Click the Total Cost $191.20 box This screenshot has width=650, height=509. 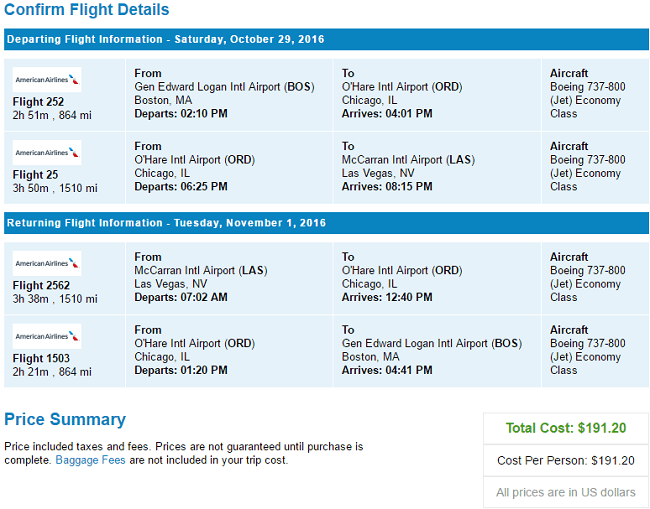(566, 428)
